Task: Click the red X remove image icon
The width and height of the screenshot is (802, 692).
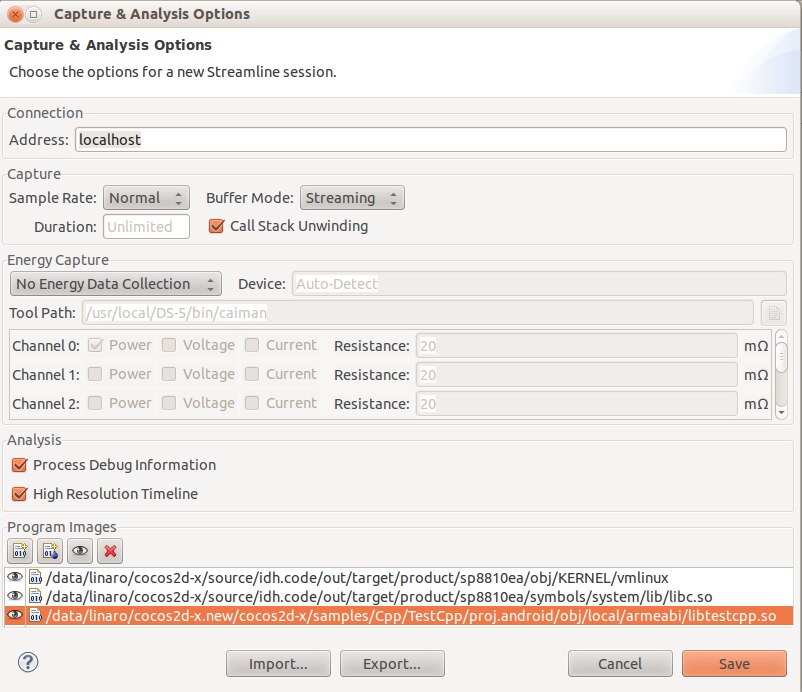Action: click(x=110, y=551)
